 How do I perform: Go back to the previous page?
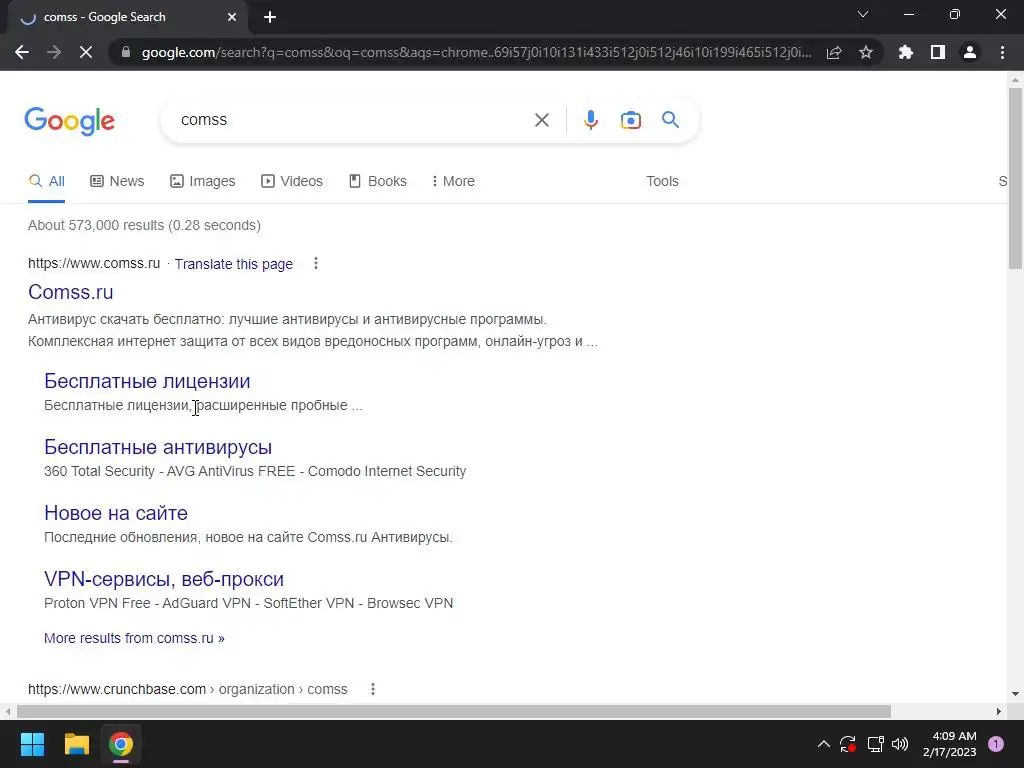pos(22,52)
